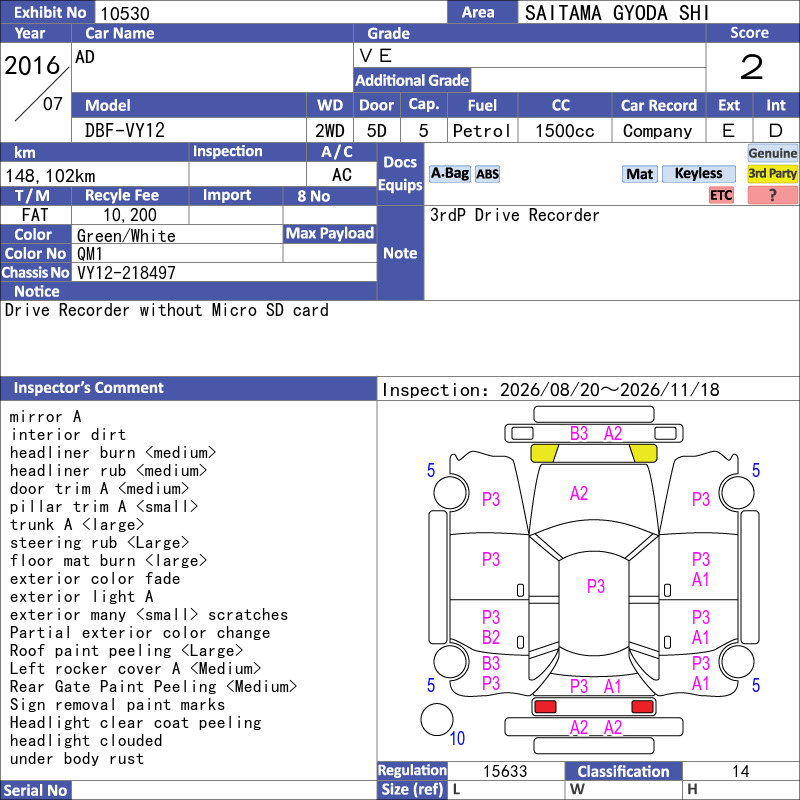Click the exterior grade E
The height and width of the screenshot is (800, 800).
tap(729, 131)
